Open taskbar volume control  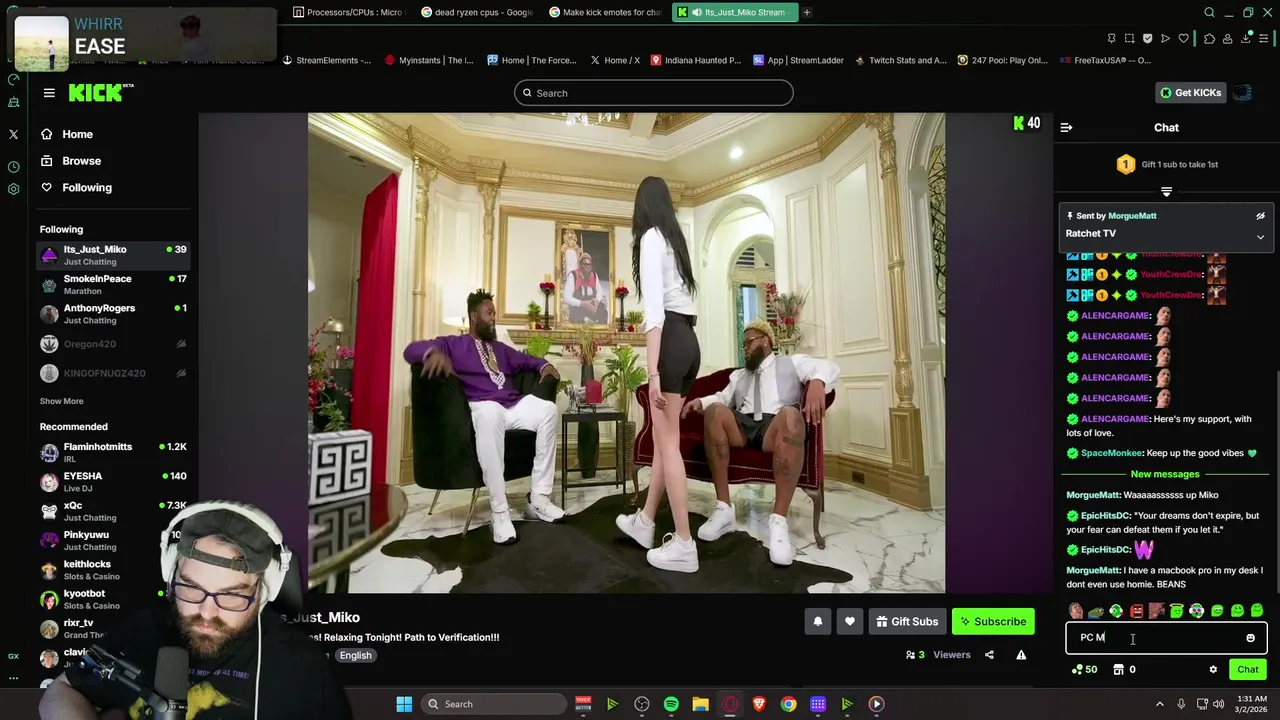[1218, 704]
